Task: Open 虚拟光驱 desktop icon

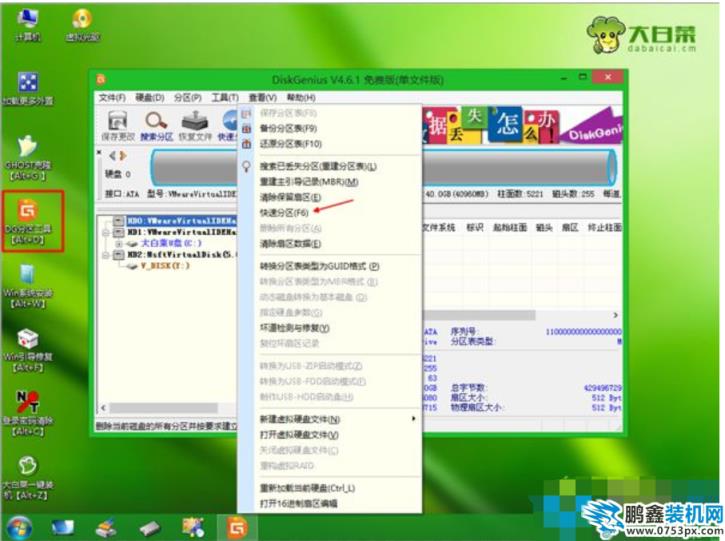Action: pyautogui.click(x=82, y=25)
